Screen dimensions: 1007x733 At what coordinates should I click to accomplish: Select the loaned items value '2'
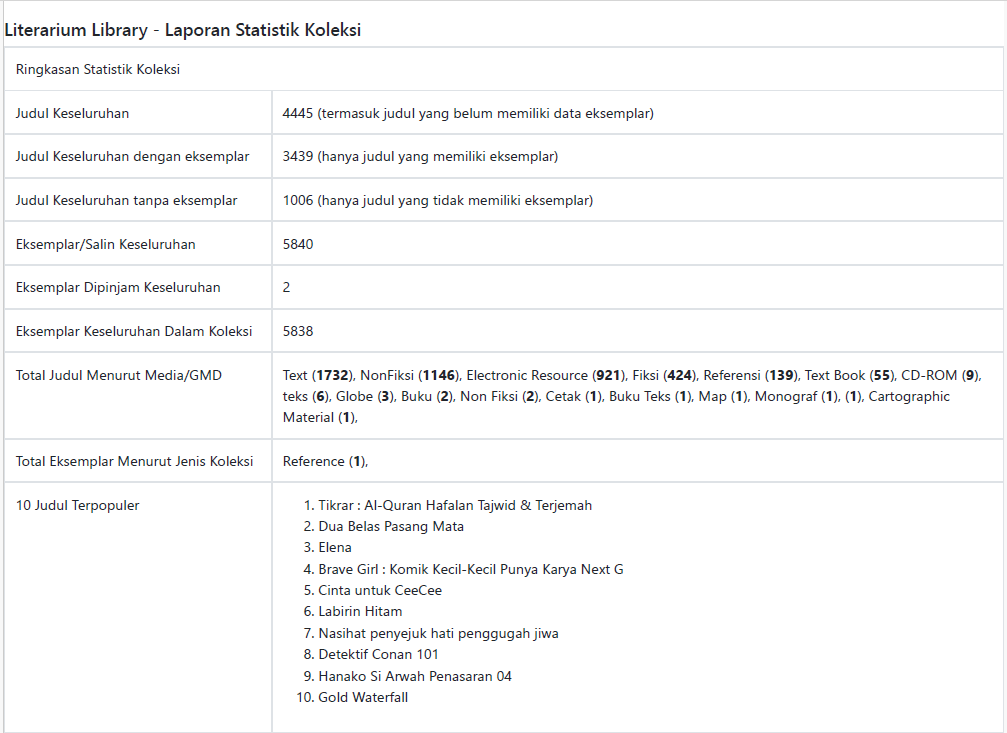(x=286, y=287)
